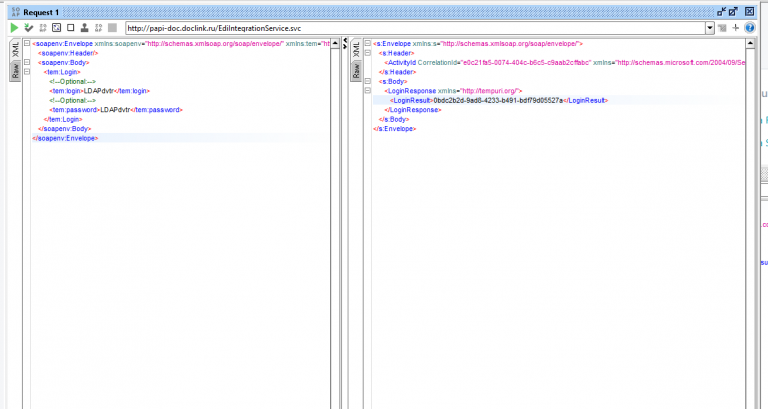Switch to Raw tab of response viewer

(356, 71)
